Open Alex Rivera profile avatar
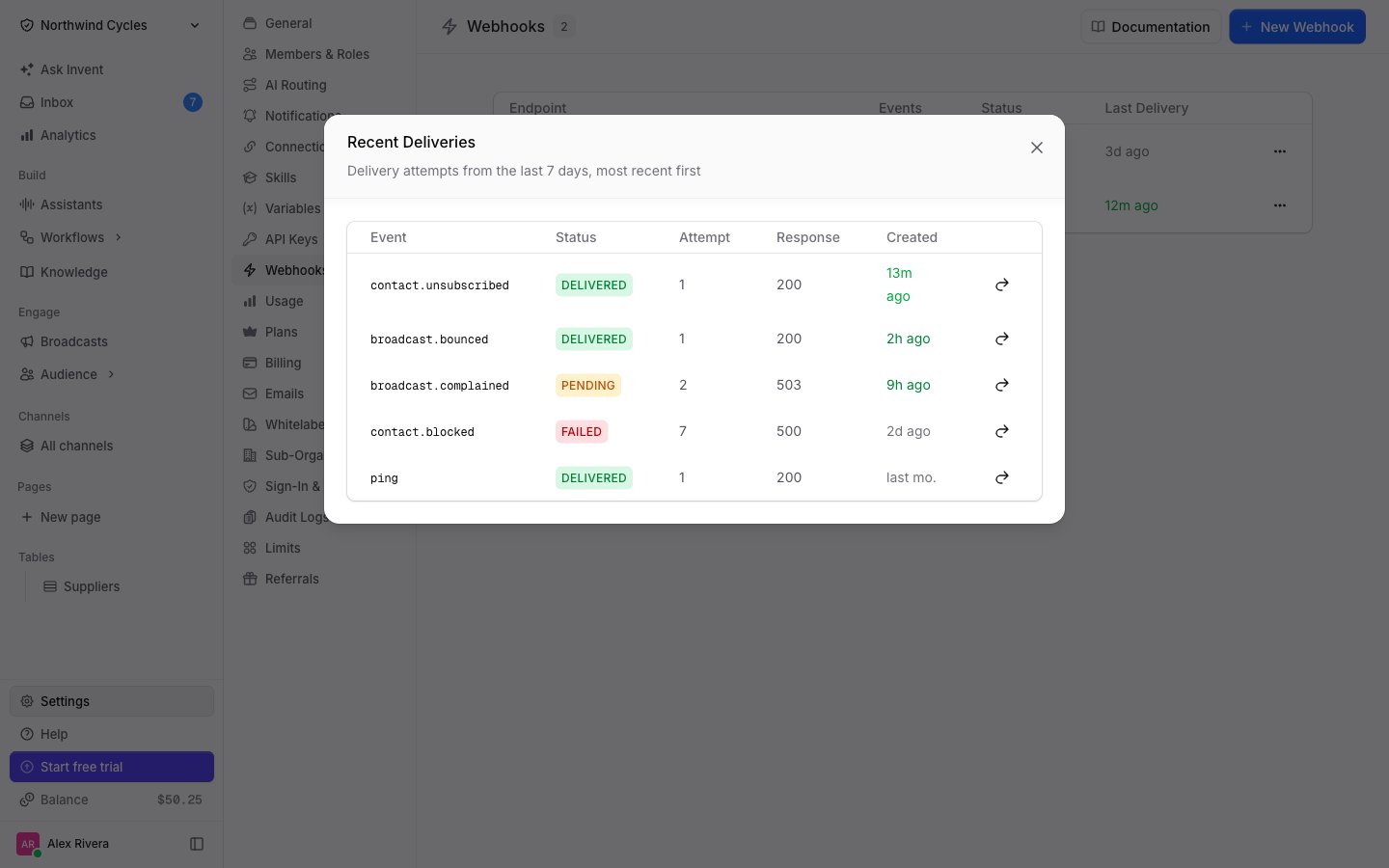The height and width of the screenshot is (868, 1389). click(x=28, y=844)
